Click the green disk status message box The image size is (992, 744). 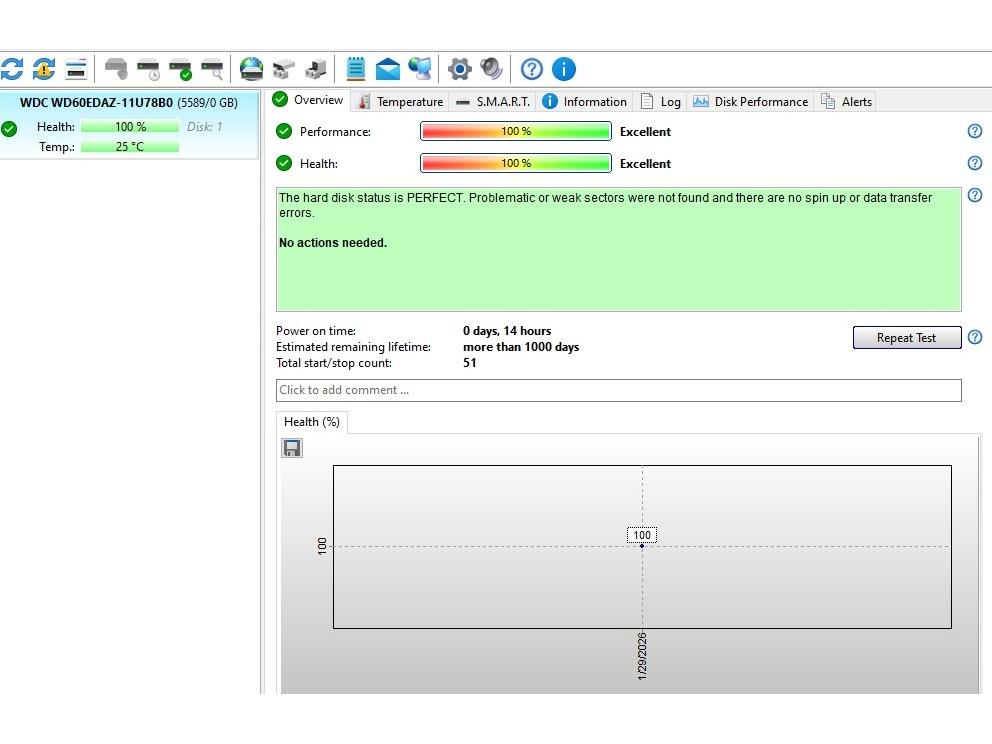coord(619,249)
